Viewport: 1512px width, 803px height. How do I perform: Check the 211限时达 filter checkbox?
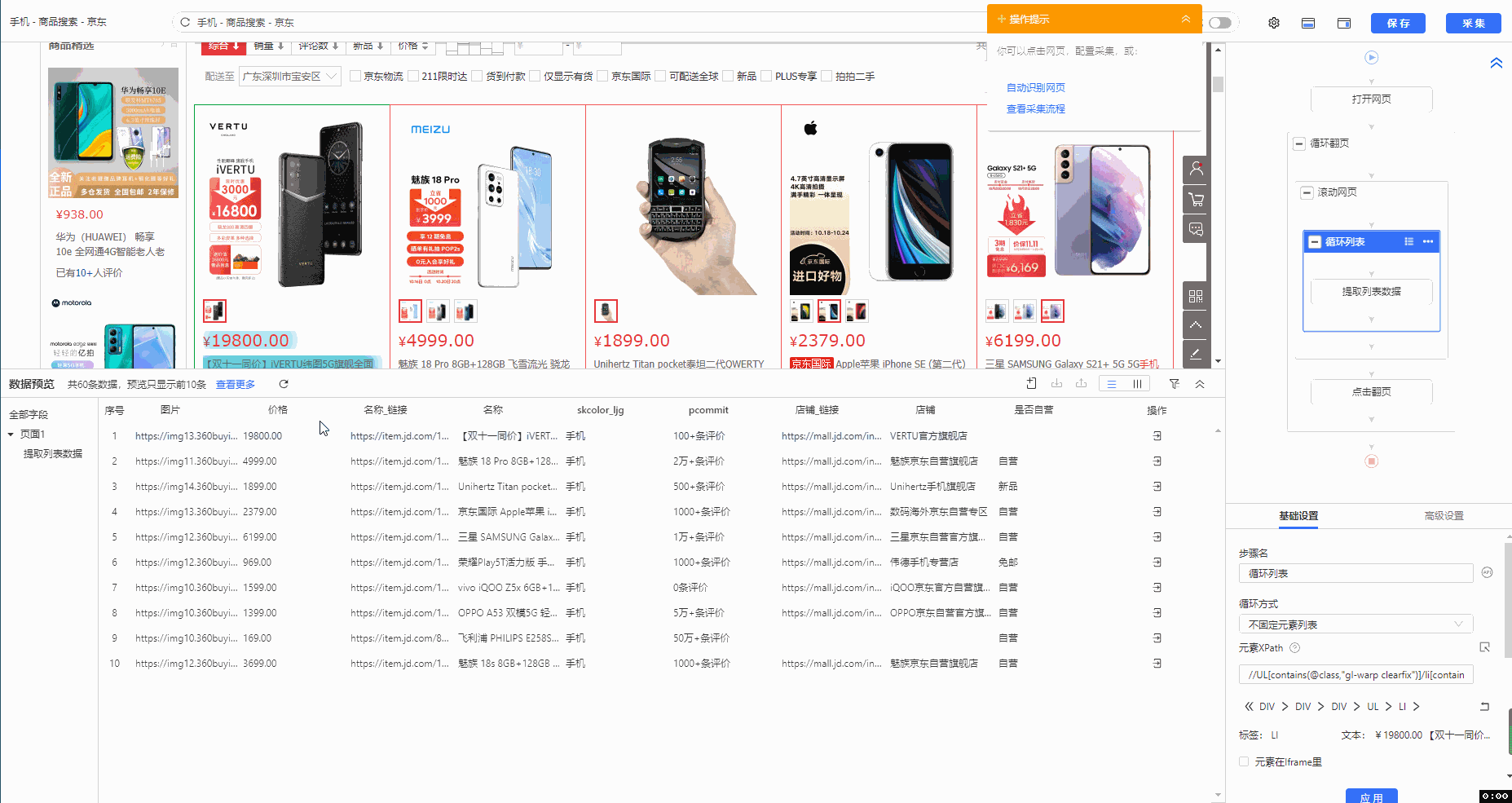point(413,77)
